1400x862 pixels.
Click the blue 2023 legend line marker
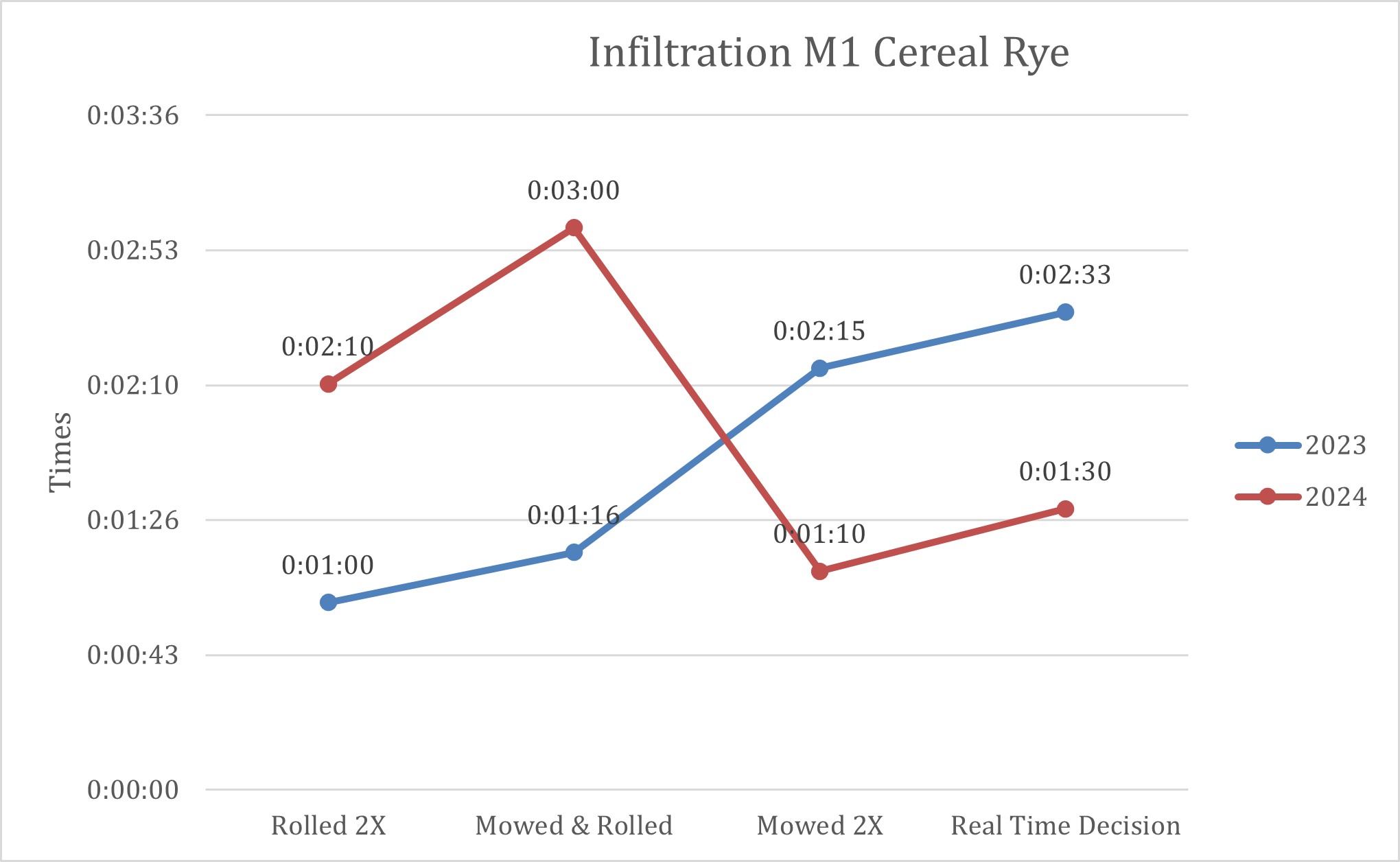pyautogui.click(x=1267, y=445)
